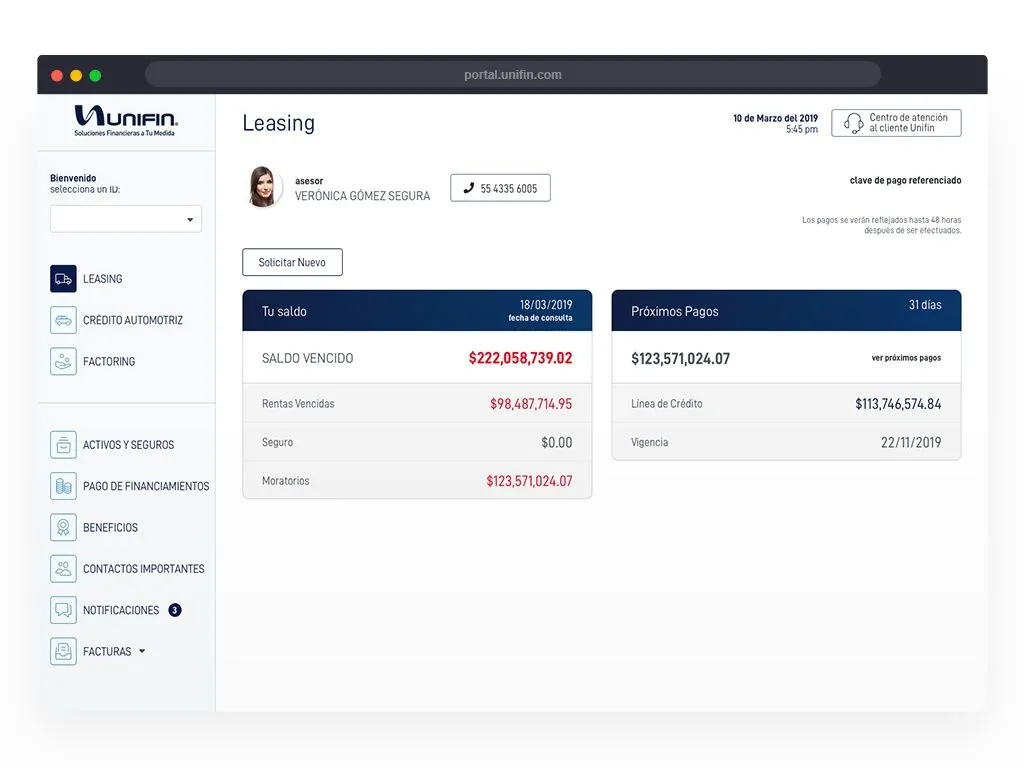This screenshot has width=1024, height=768.
Task: Open 'ver próximos pagos' link
Action: coord(910,358)
